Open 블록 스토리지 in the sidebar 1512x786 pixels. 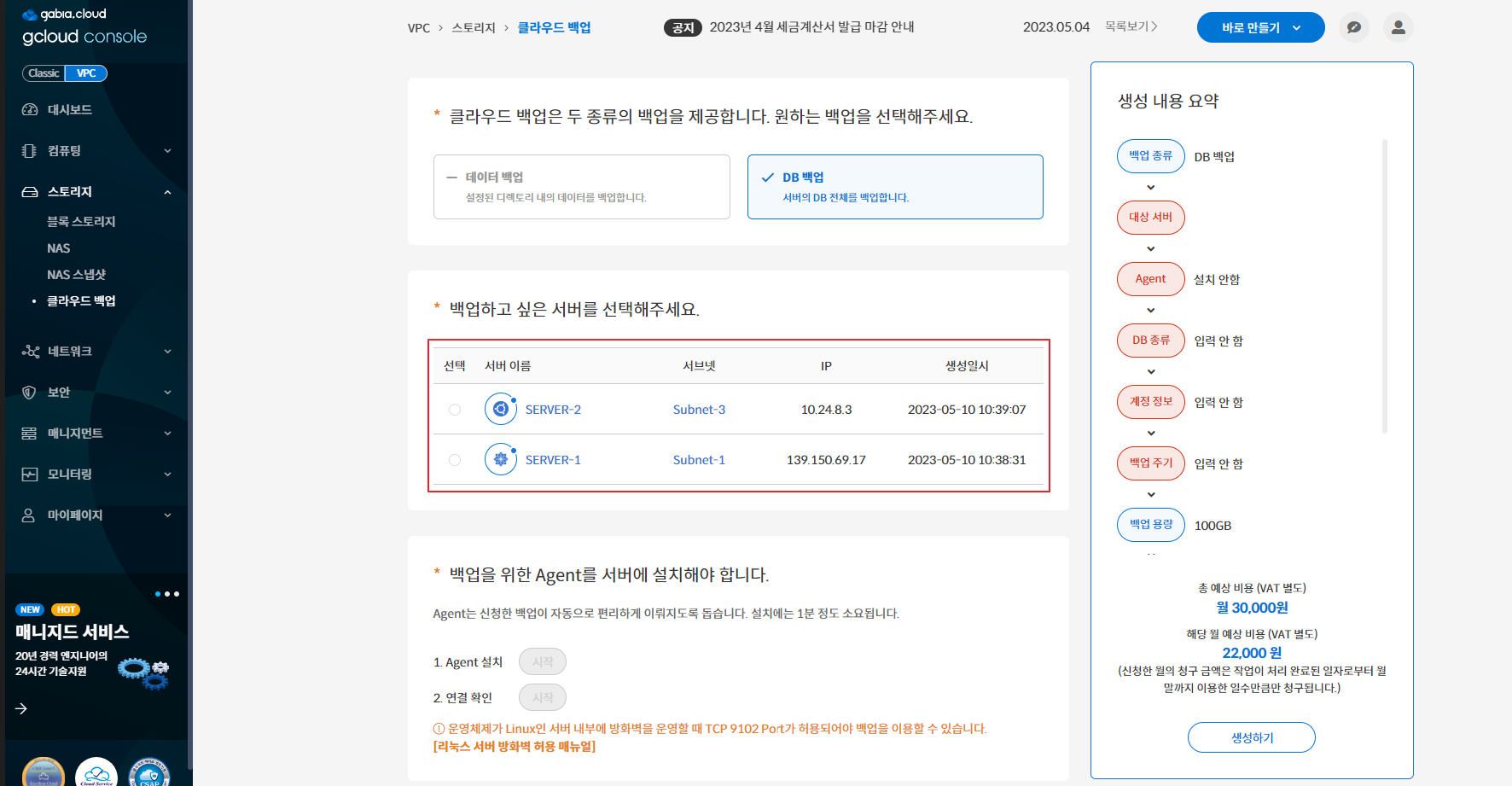81,222
